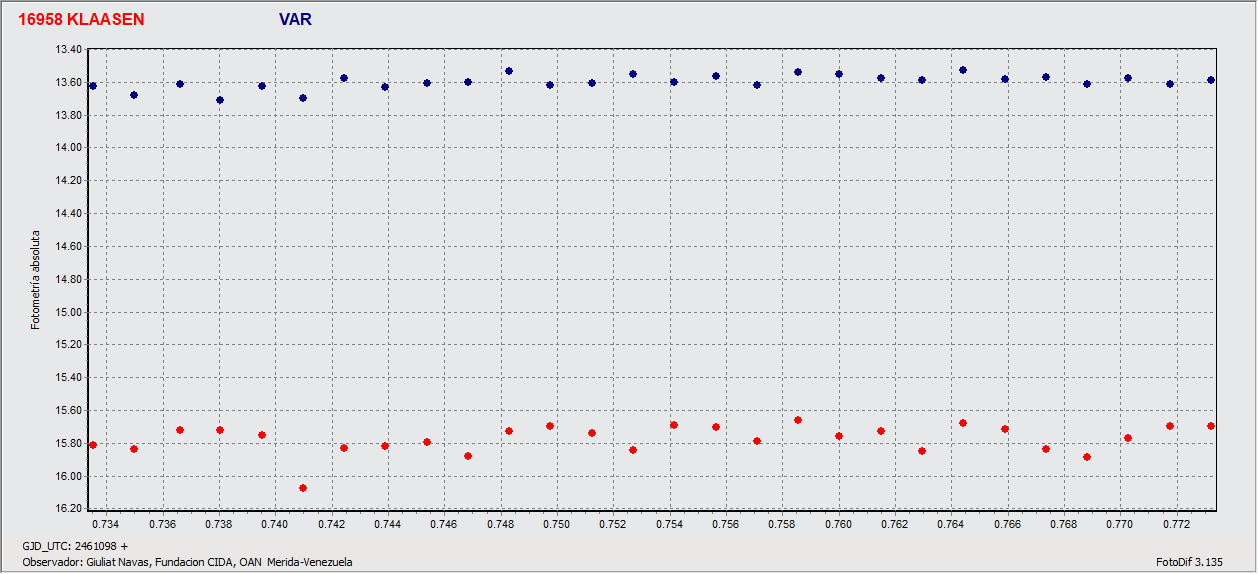Click y-axis tick value 15.80
Viewport: 1258px width, 574px height.
click(68, 443)
